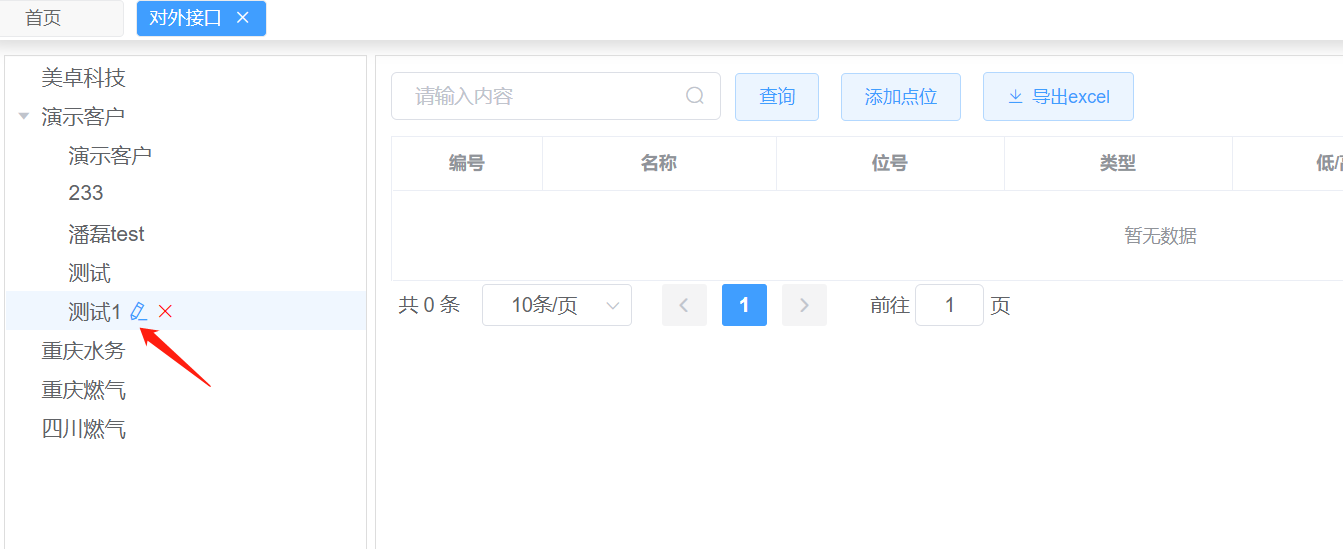Click the edit pencil icon beside 测试1
1343x549 pixels.
(x=138, y=312)
